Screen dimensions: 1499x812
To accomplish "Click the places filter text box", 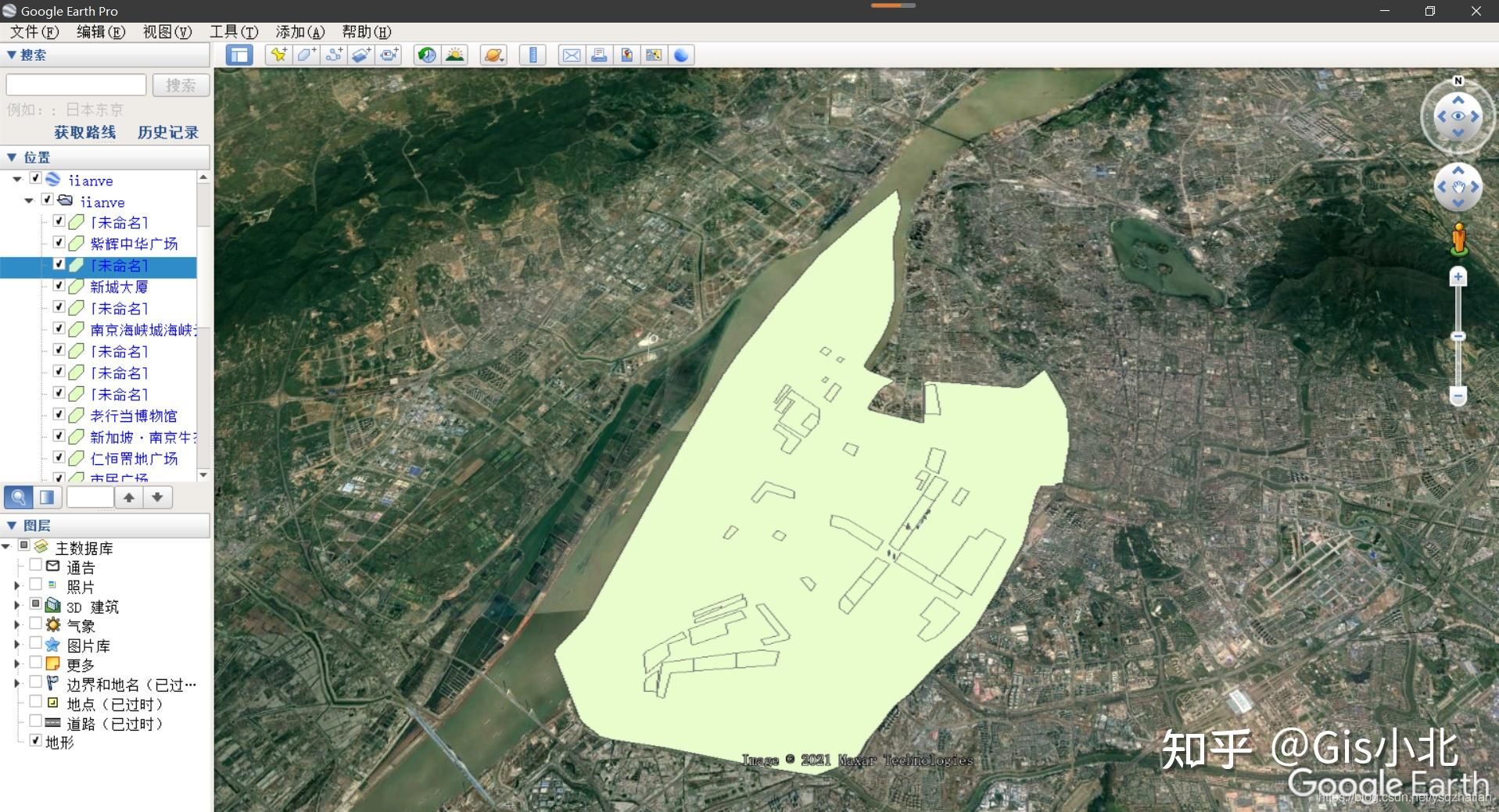I will (x=90, y=497).
